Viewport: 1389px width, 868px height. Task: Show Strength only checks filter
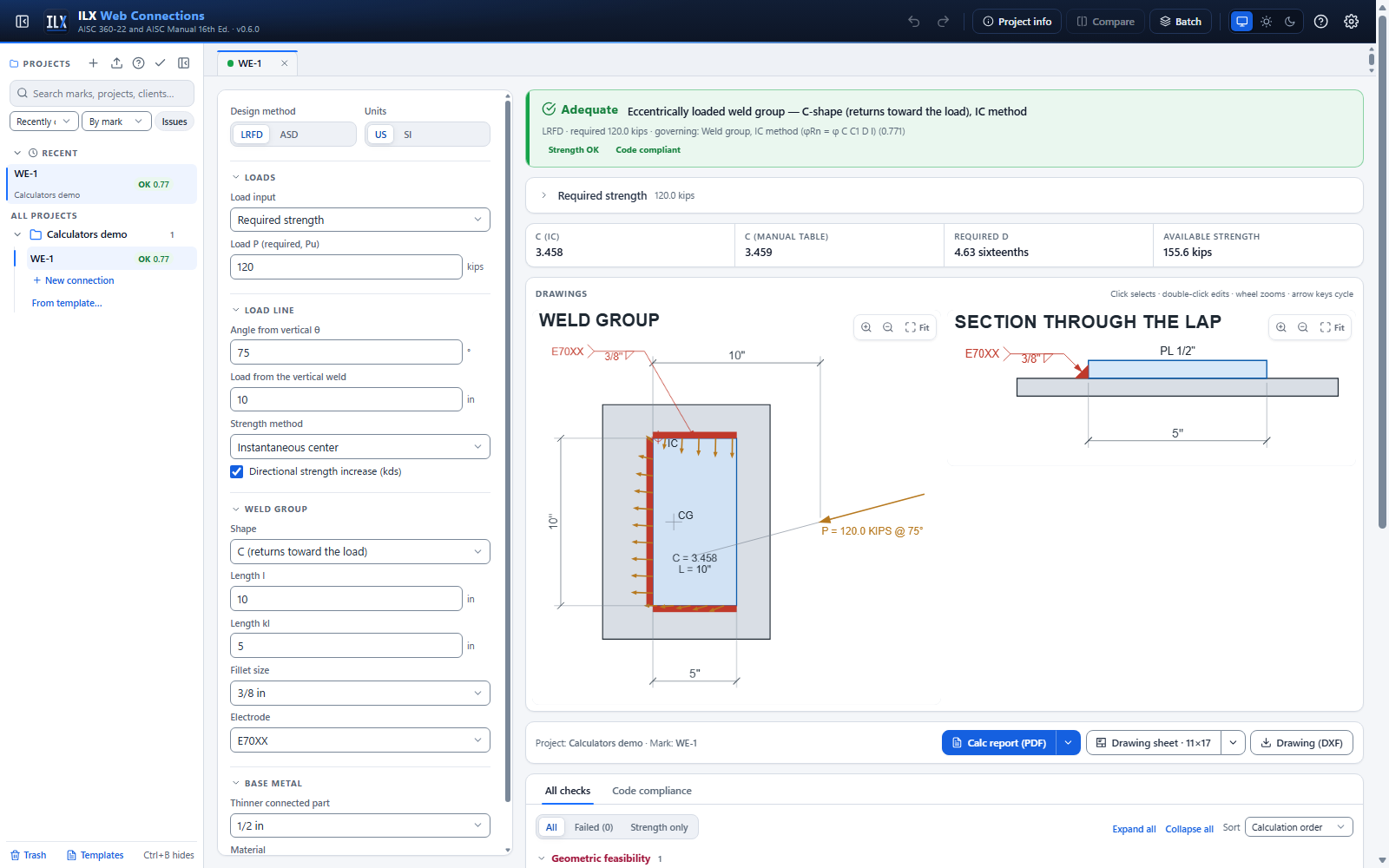coord(659,827)
